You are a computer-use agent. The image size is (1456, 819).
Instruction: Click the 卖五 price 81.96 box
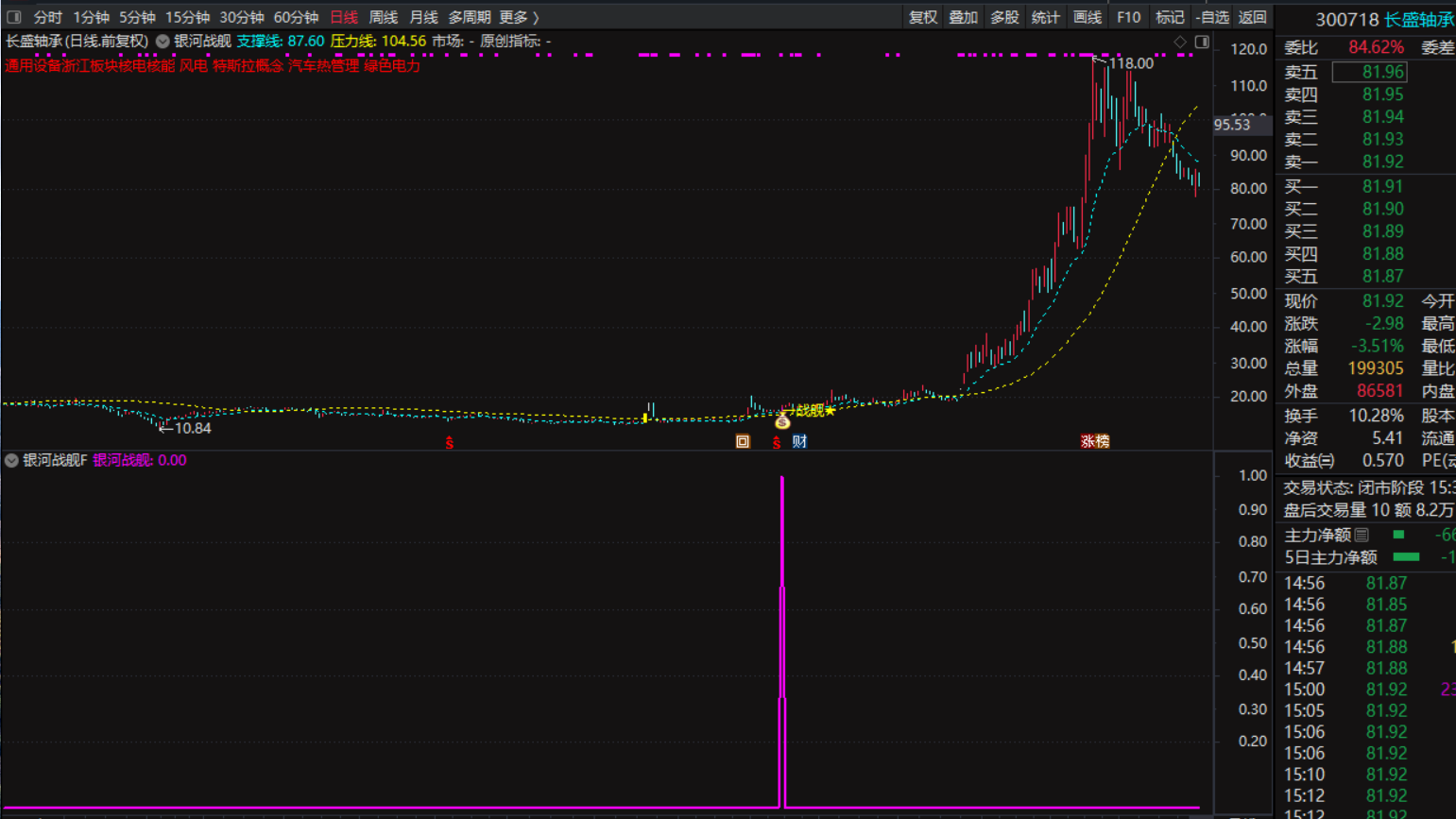point(1369,72)
